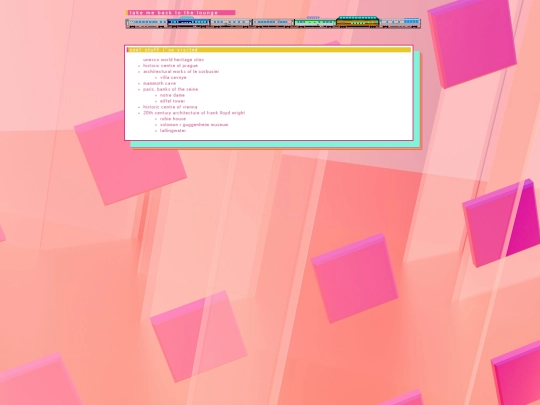Image resolution: width=540 pixels, height=405 pixels.
Task: Select 'historic centre of prague' list item
Action: click(x=170, y=65)
